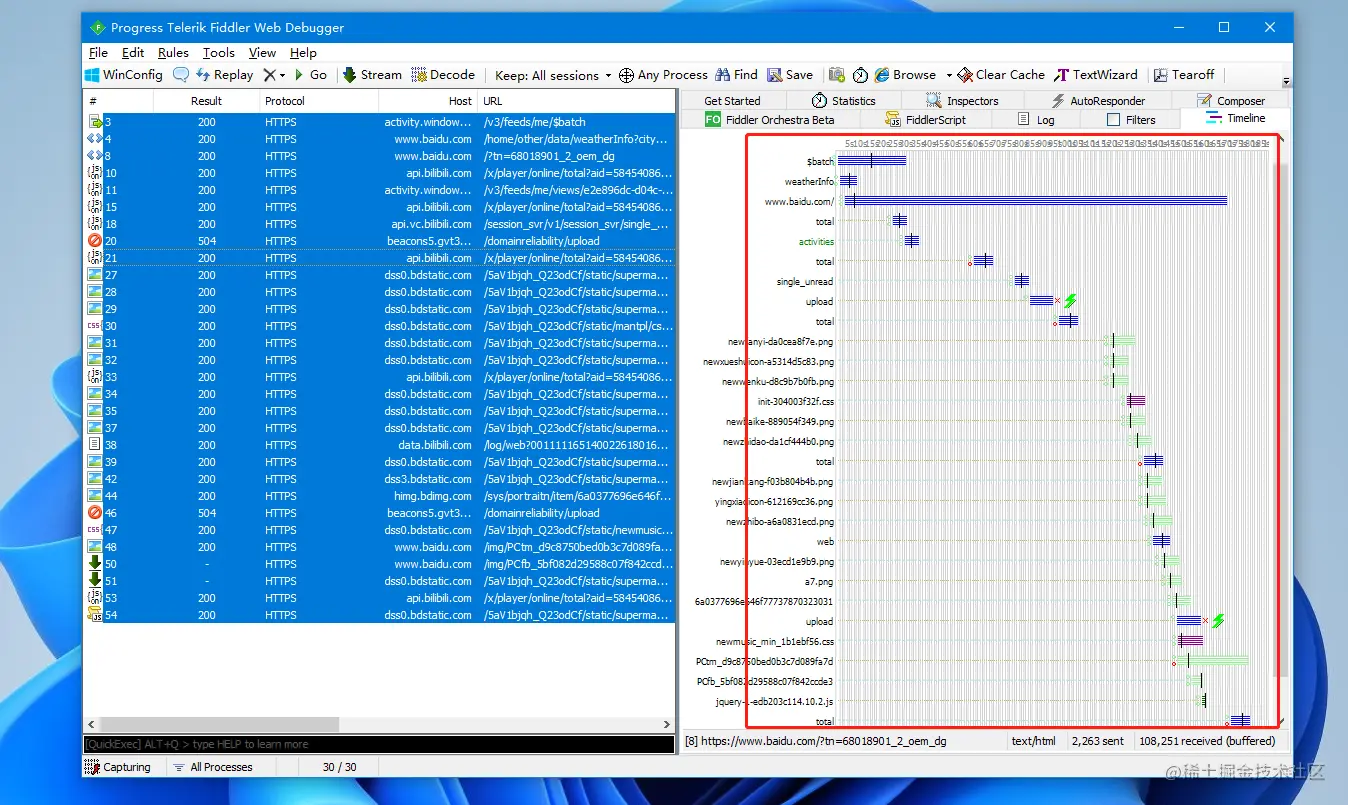Toggle Stream mode
1348x805 pixels.
pyautogui.click(x=372, y=75)
